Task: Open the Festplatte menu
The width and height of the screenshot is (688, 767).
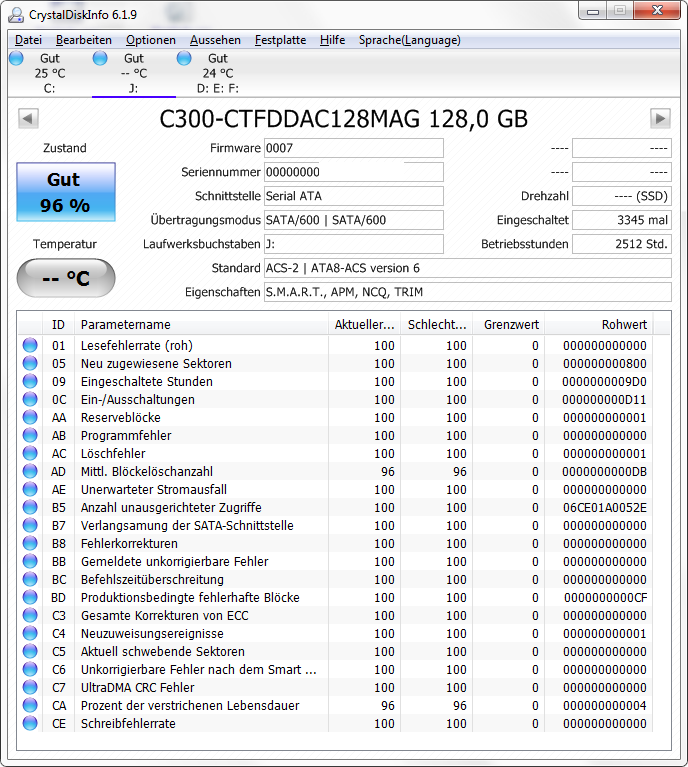Action: click(x=280, y=40)
